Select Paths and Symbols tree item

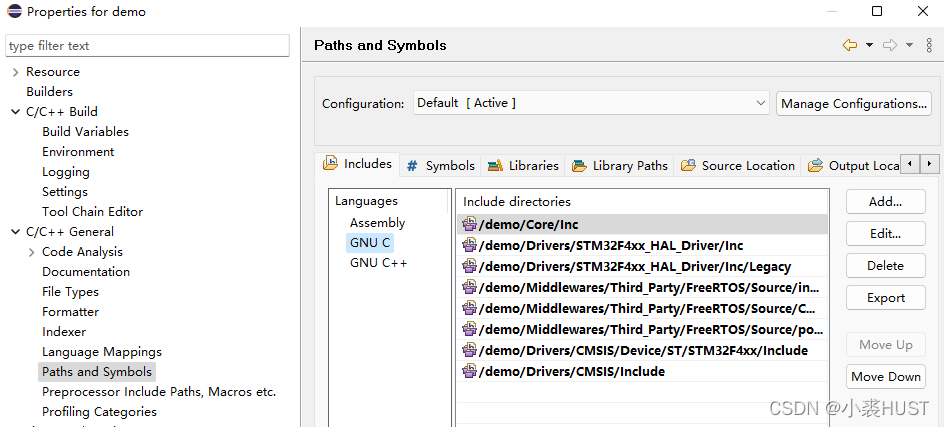point(97,372)
